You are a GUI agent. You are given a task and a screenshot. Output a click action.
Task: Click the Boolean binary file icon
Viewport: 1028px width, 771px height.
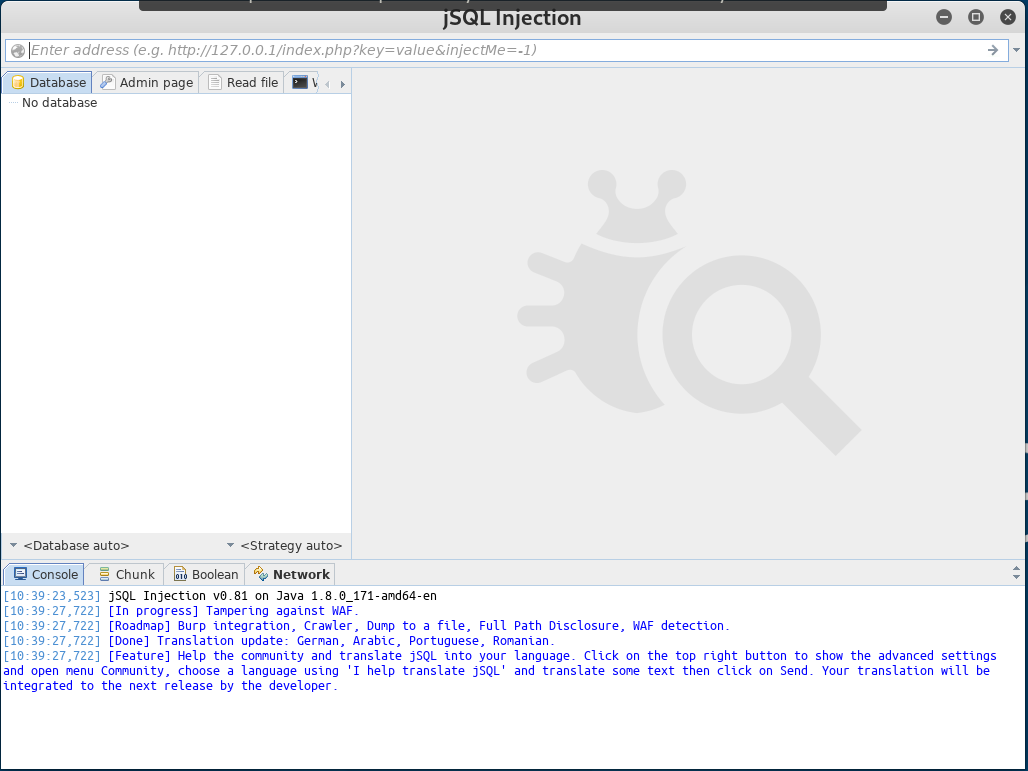coord(180,574)
